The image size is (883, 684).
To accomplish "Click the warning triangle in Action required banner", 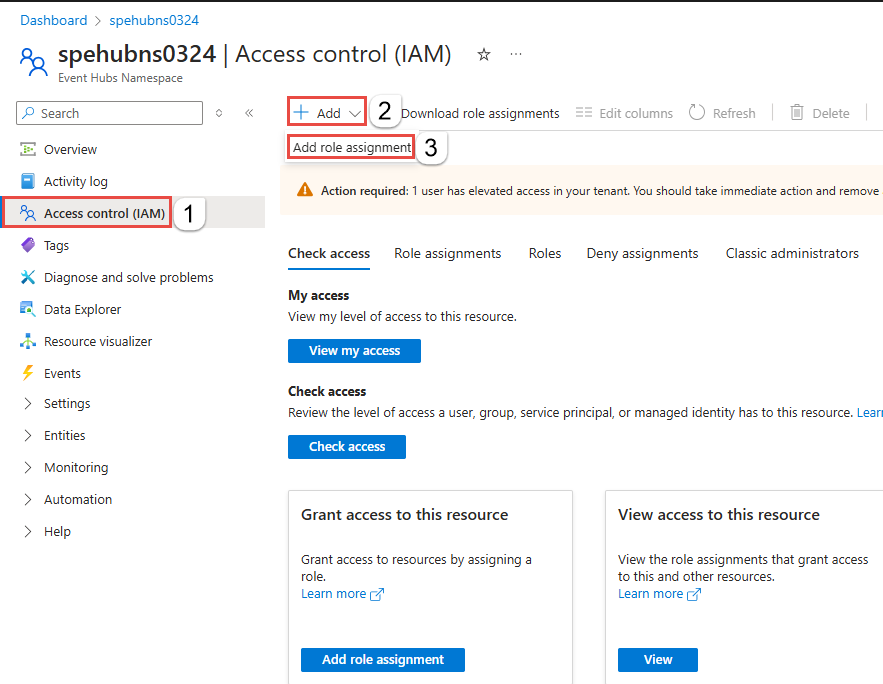I will tap(305, 190).
